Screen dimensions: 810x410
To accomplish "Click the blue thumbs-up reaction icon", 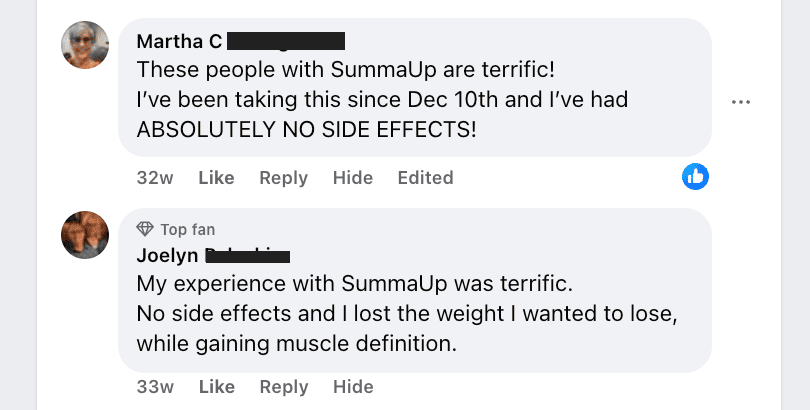I will pyautogui.click(x=695, y=177).
